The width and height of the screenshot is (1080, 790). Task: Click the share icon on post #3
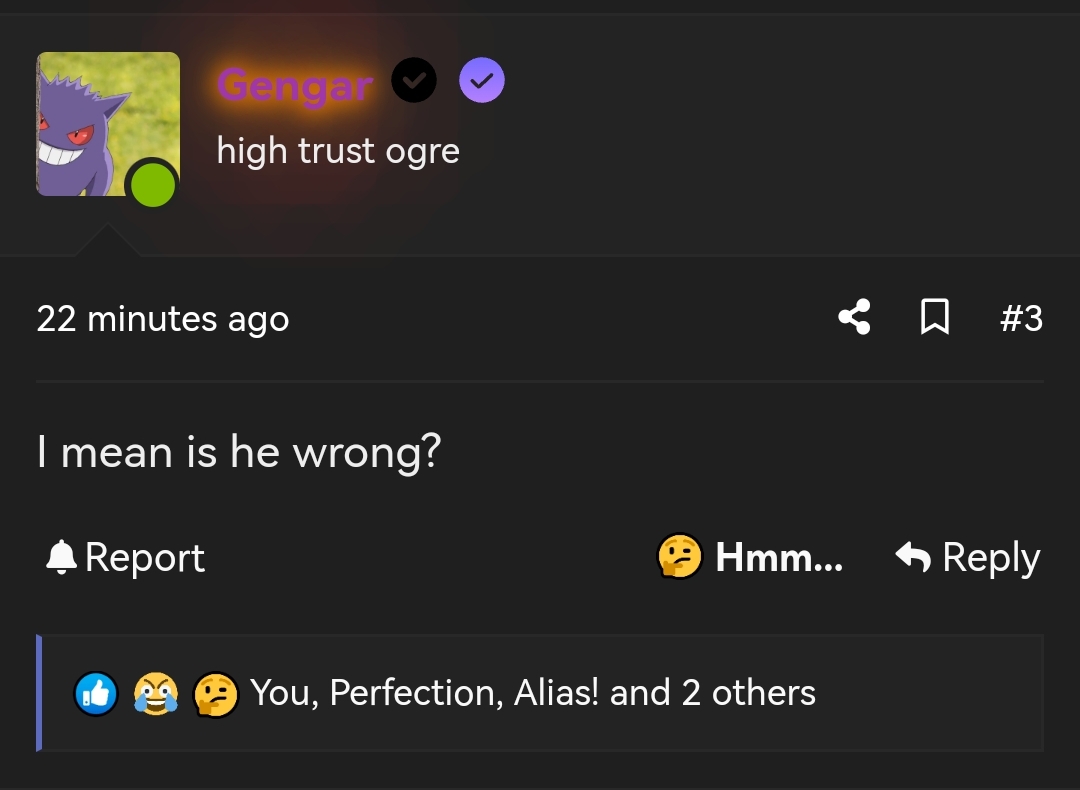854,318
